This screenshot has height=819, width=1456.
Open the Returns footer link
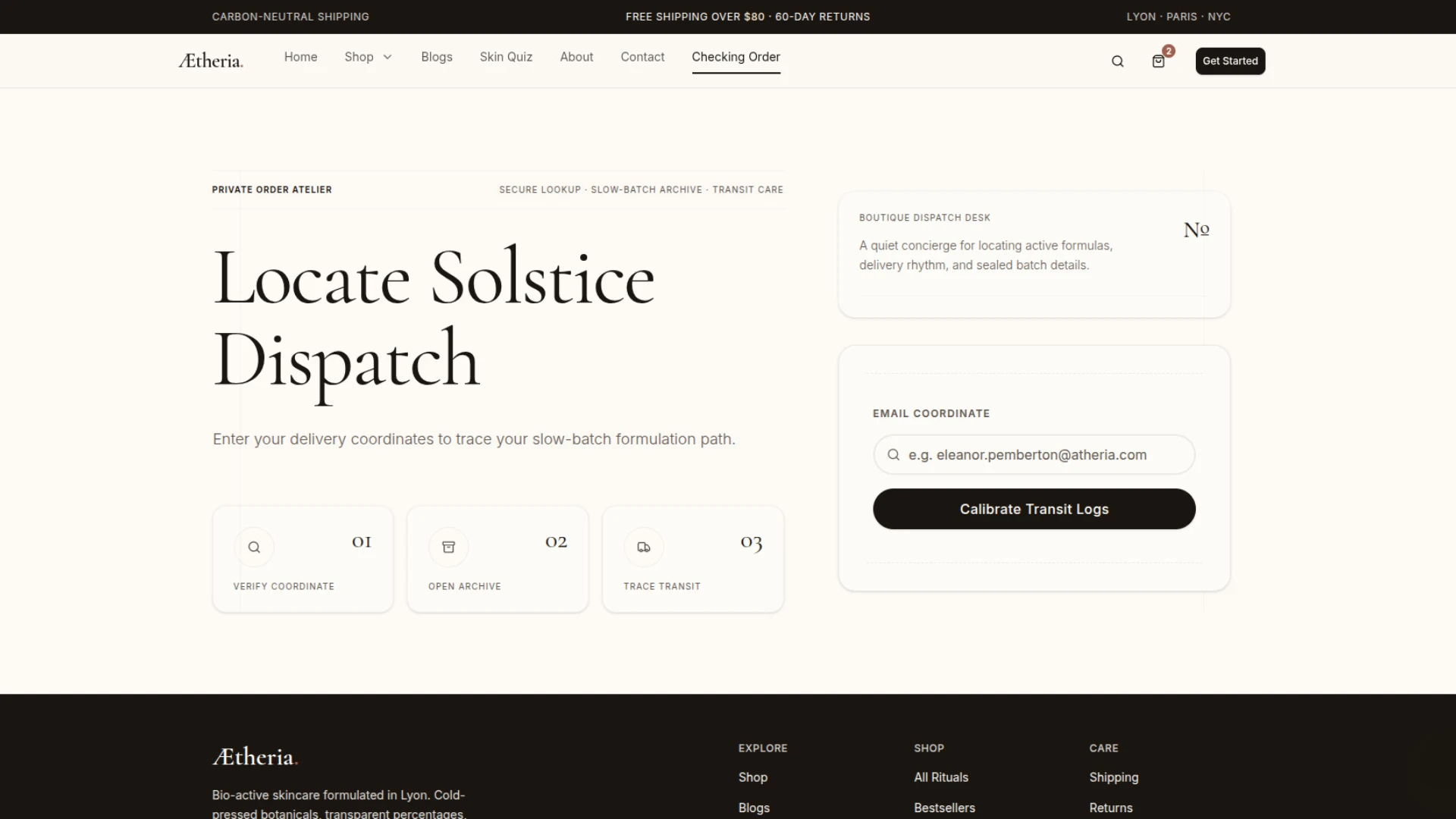[x=1111, y=808]
